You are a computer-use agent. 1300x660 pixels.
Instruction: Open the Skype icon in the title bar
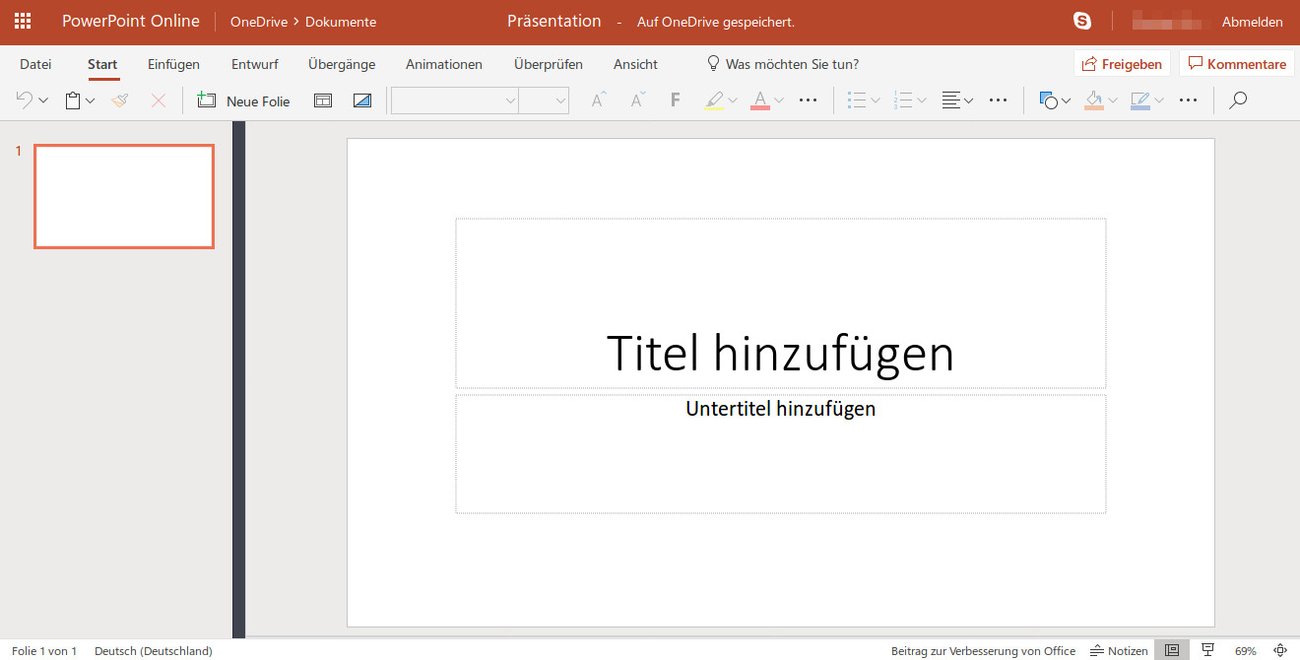click(x=1082, y=19)
